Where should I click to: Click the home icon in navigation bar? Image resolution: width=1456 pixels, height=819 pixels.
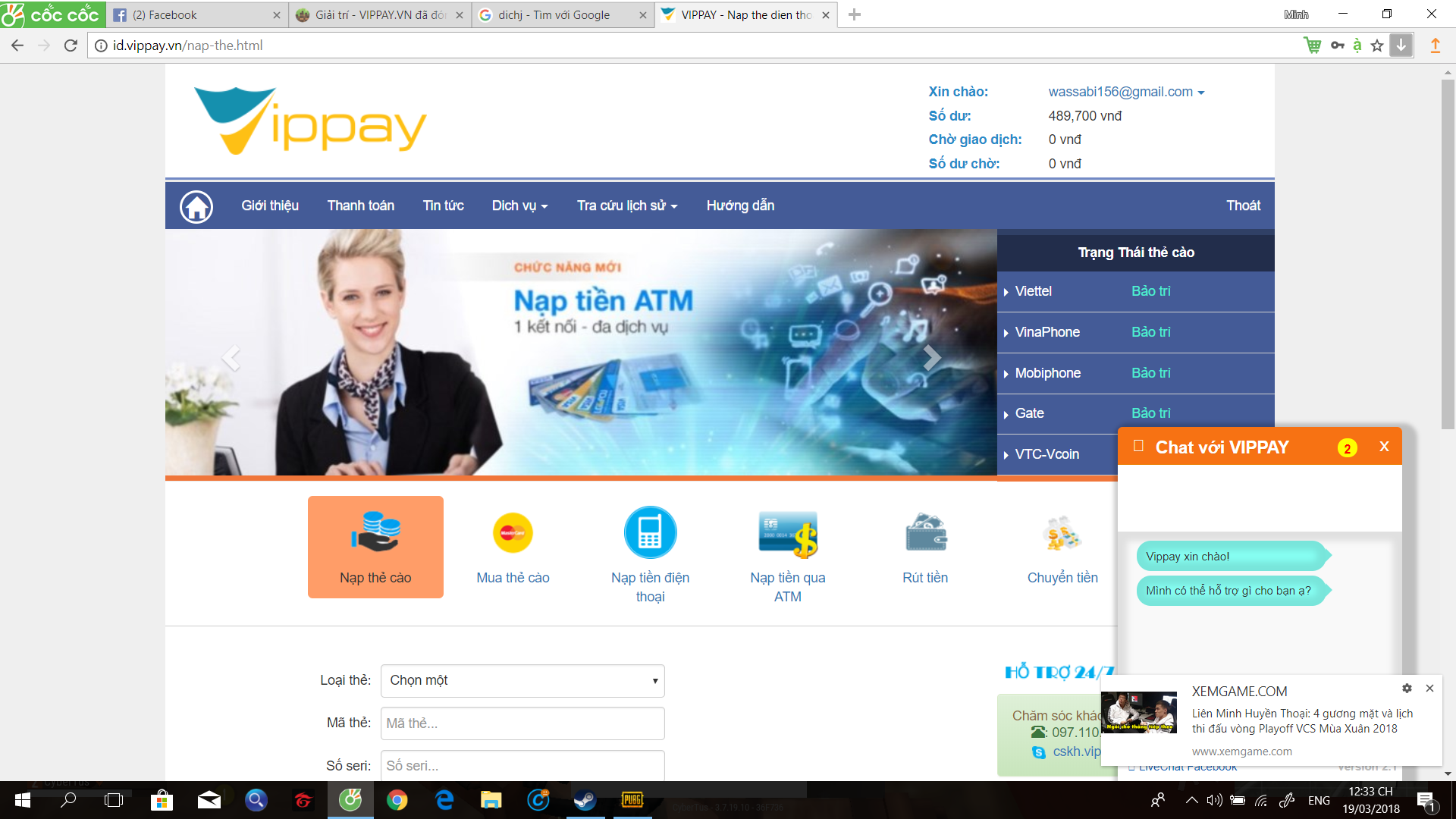196,206
